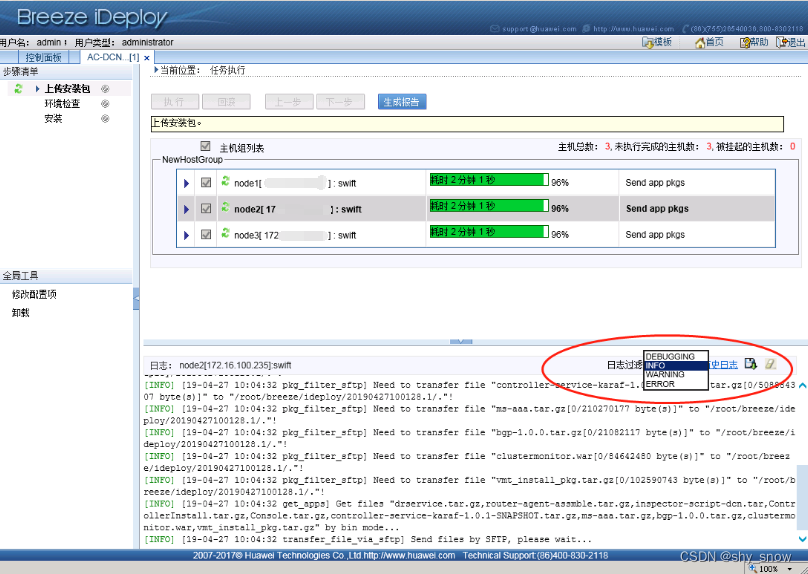Viewport: 808px width, 574px height.
Task: Expand the node3 row arrow
Action: 187,235
